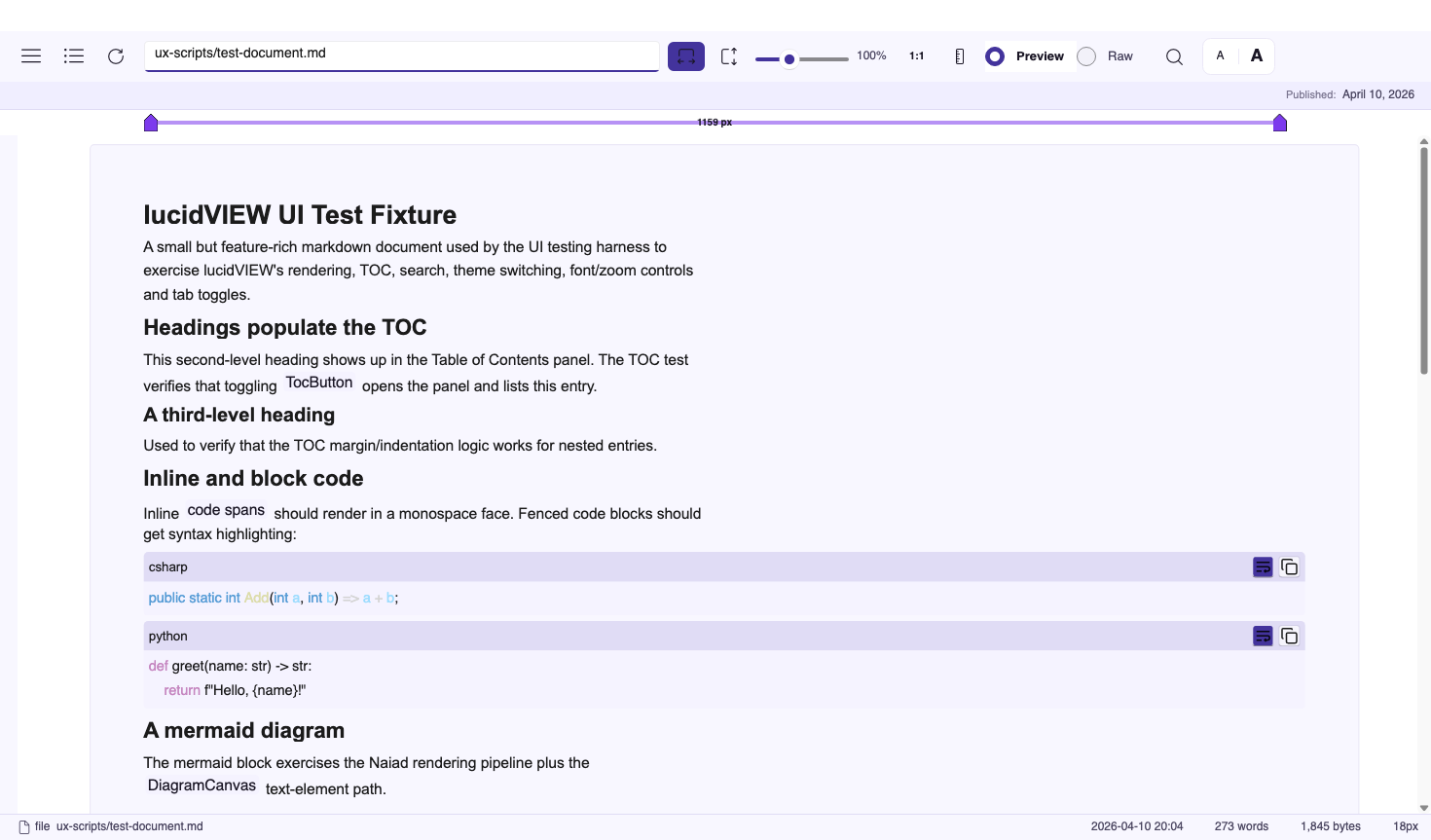Click the right width ruler handle

tap(1280, 123)
